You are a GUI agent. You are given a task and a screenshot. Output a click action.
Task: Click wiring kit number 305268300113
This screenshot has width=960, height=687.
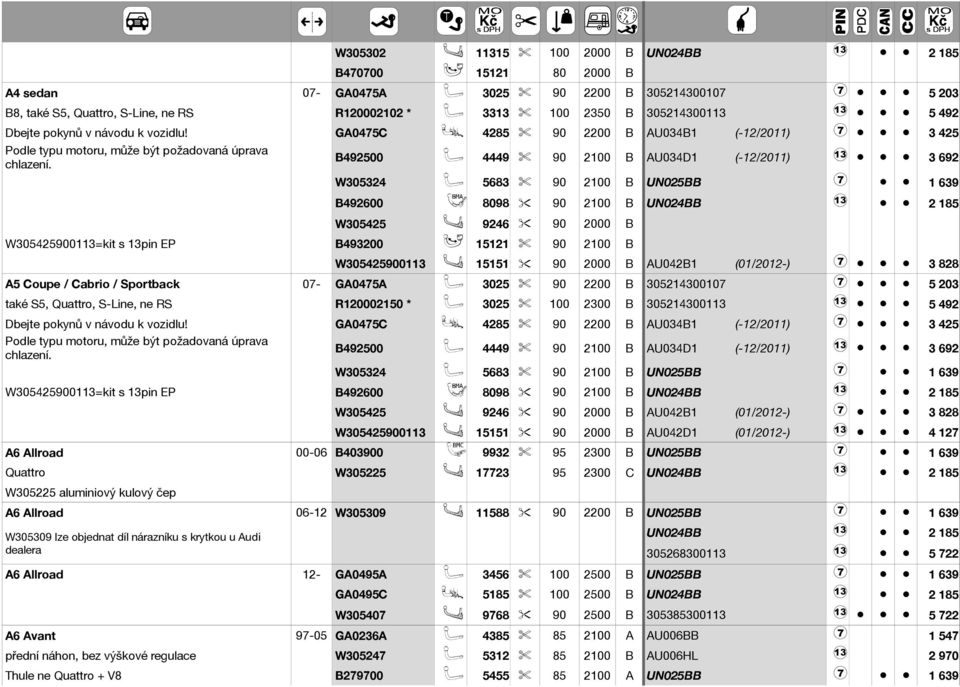coord(686,554)
